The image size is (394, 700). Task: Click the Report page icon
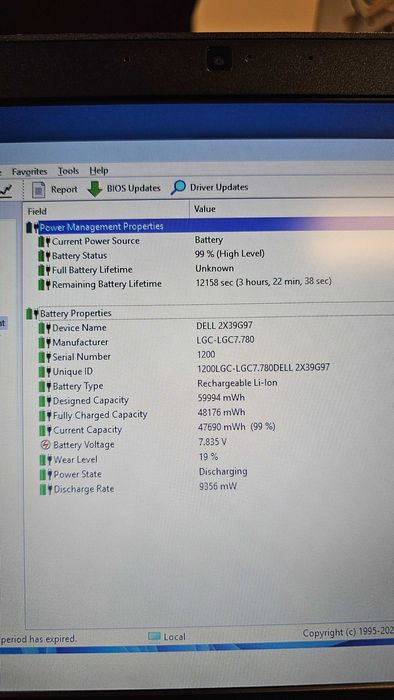39,190
